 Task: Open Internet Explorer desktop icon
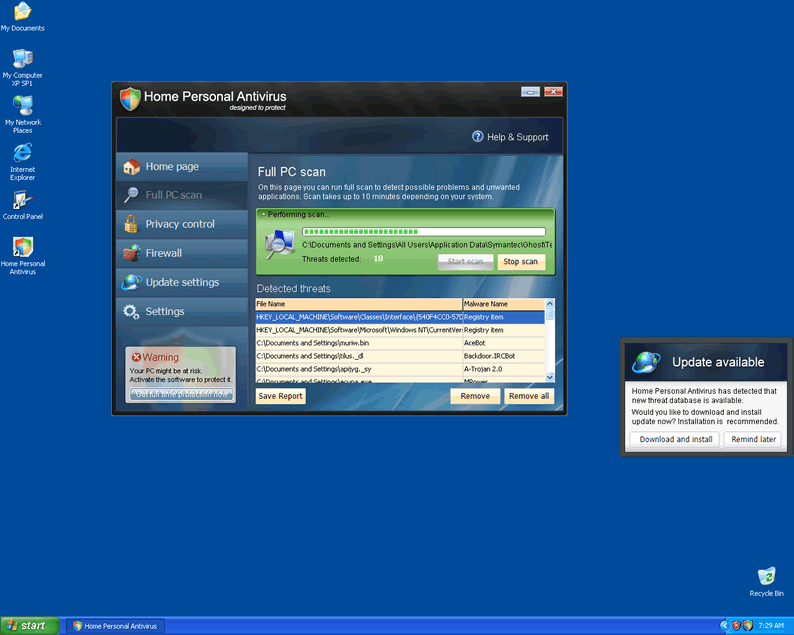[x=22, y=153]
